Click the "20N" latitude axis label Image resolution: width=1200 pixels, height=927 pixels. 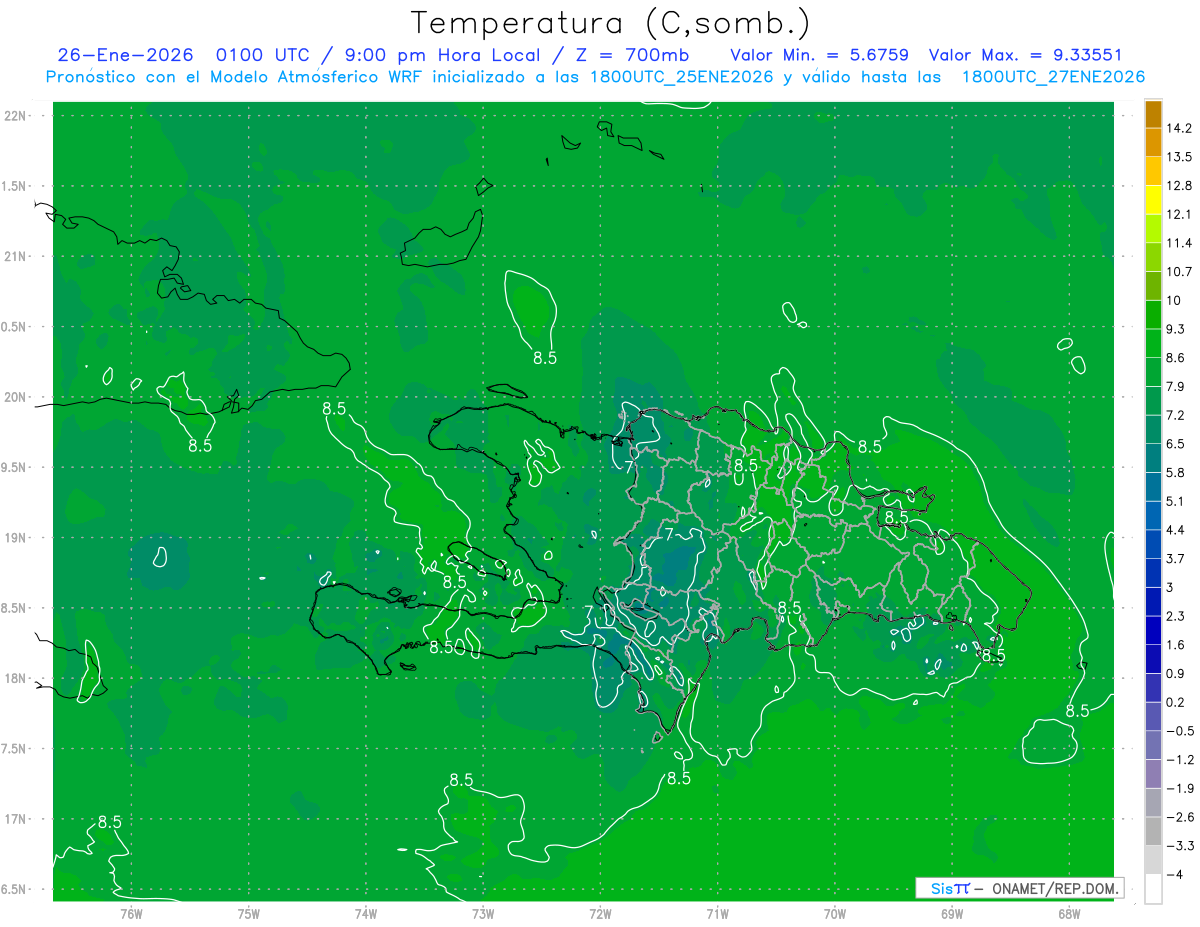[15, 397]
